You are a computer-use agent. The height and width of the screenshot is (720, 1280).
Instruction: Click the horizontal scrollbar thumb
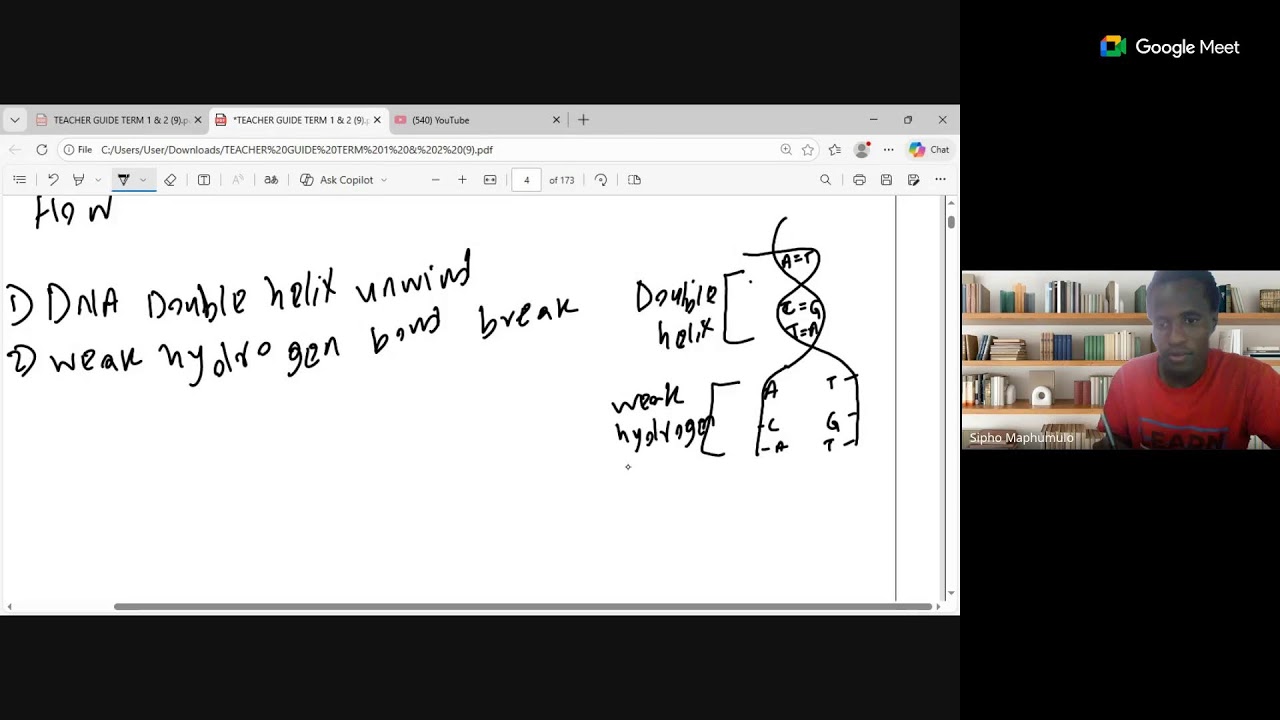click(523, 607)
